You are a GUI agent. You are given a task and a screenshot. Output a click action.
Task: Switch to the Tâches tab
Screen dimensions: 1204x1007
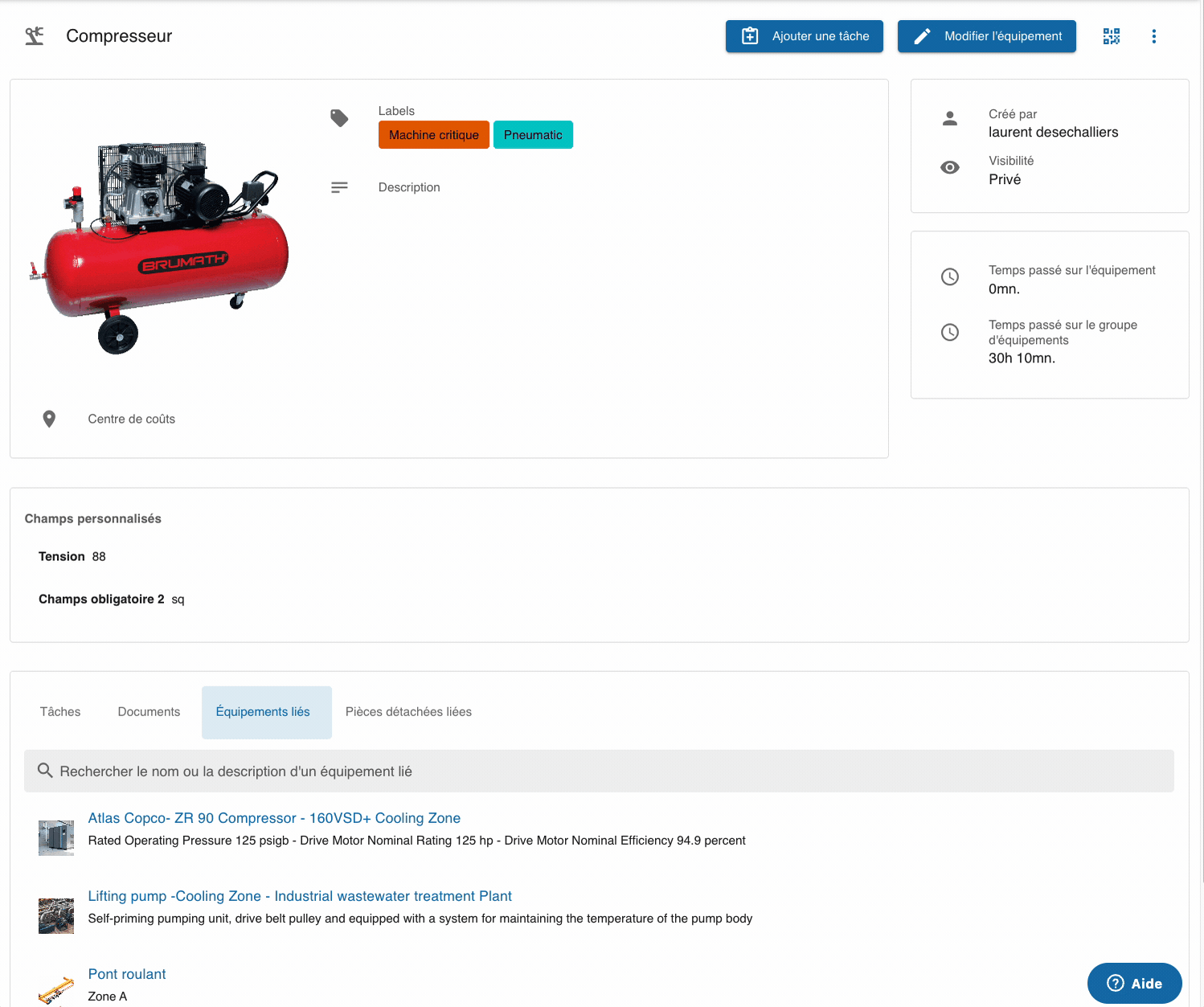60,712
